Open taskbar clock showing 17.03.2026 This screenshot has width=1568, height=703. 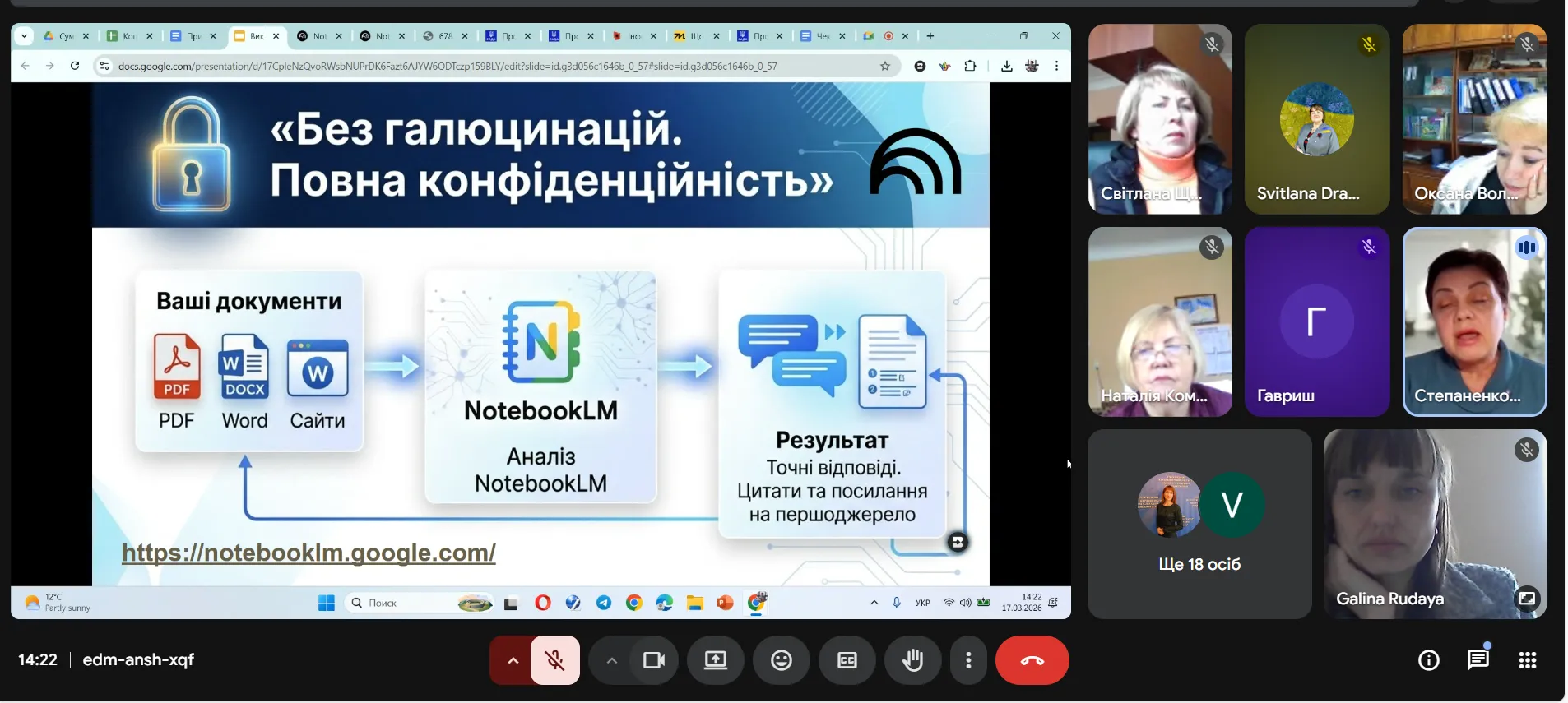tap(1022, 603)
